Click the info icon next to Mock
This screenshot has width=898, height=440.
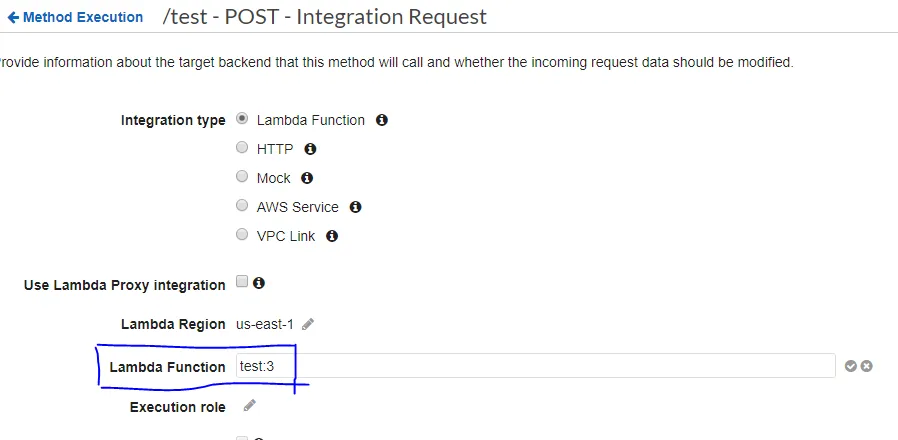[x=307, y=178]
